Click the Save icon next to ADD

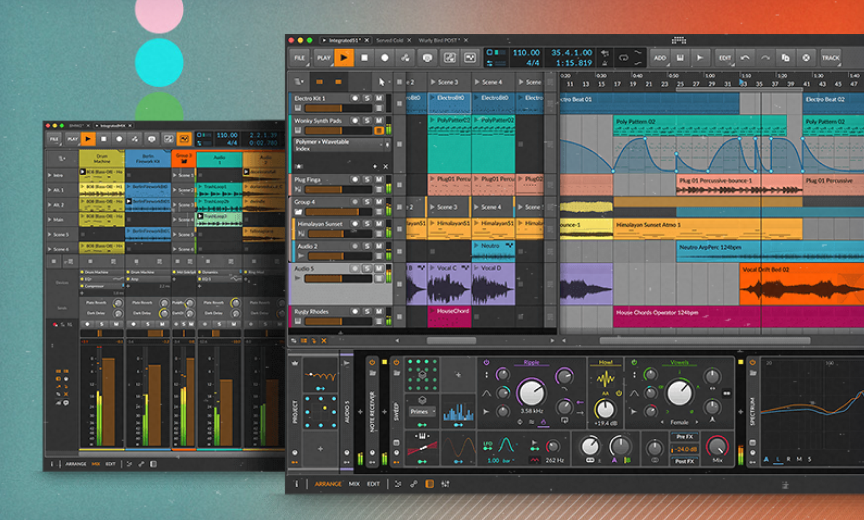[x=680, y=58]
